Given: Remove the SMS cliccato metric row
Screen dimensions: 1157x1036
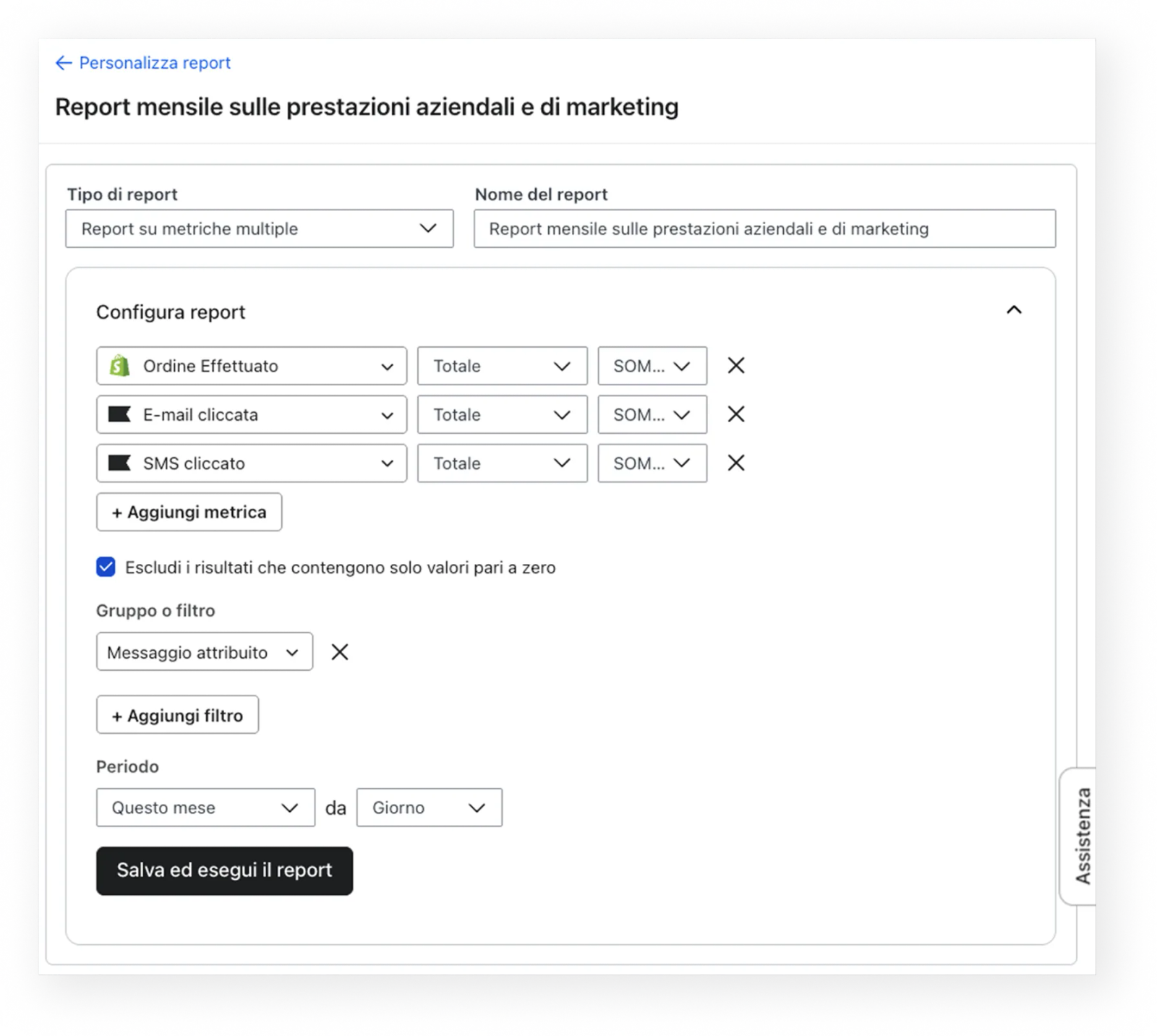Looking at the screenshot, I should click(x=735, y=463).
